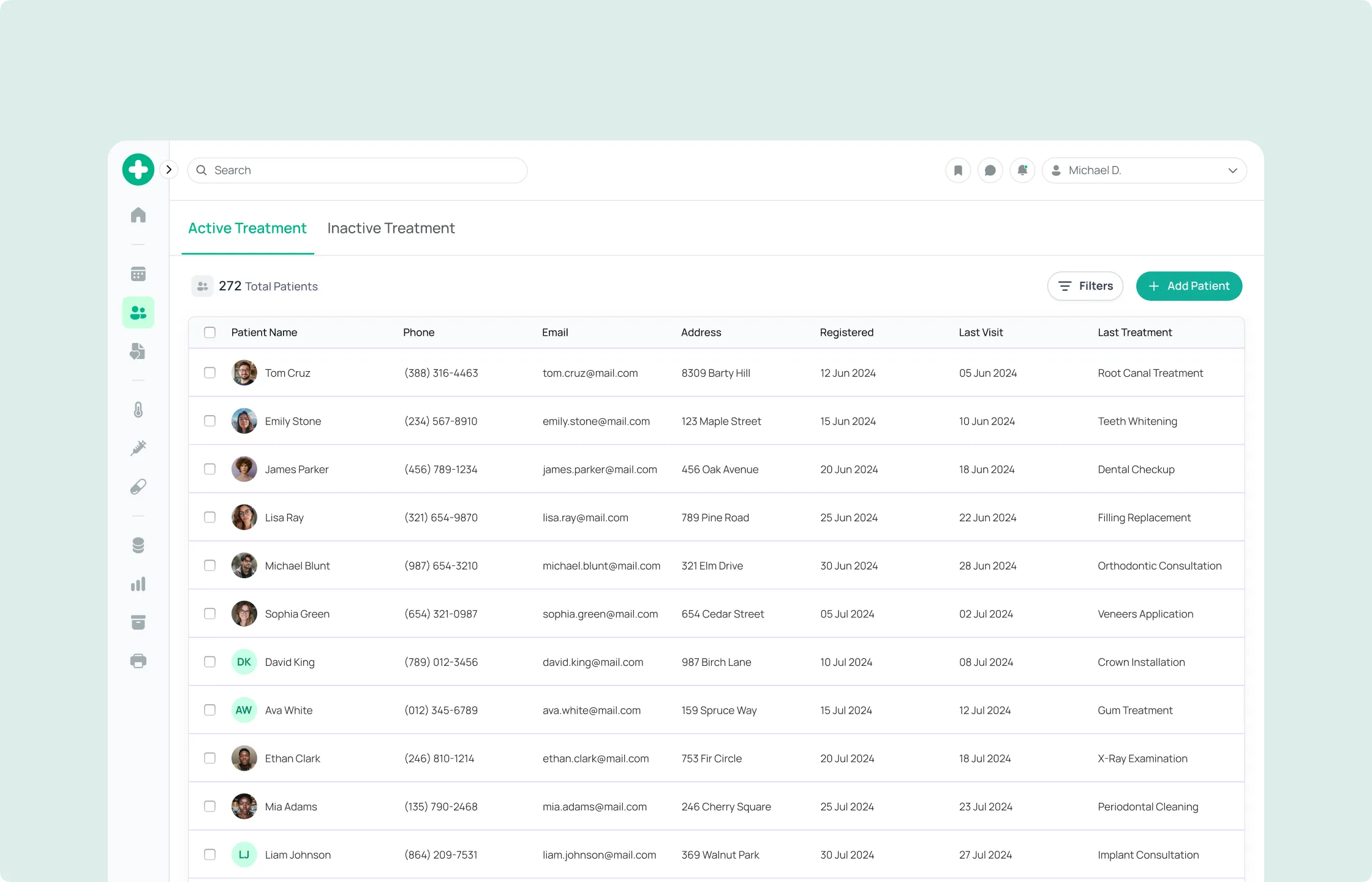Click the lisa.ray@mail.com email cell
This screenshot has width=1372, height=882.
pyautogui.click(x=585, y=518)
